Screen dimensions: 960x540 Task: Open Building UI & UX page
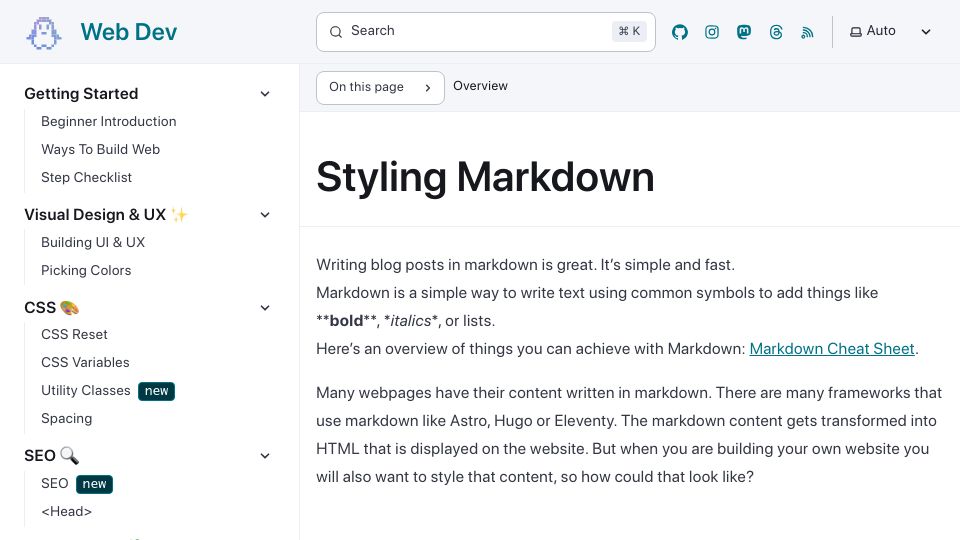(x=93, y=242)
